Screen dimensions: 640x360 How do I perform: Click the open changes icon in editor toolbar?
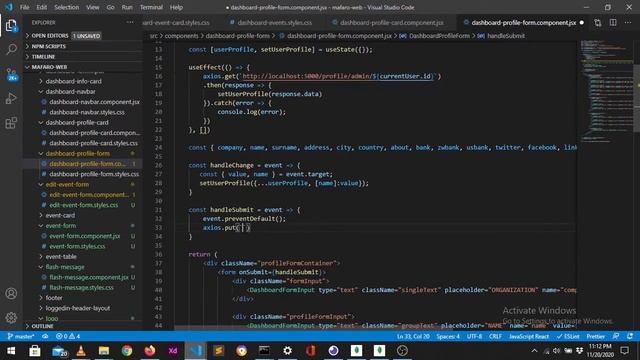pos(598,23)
